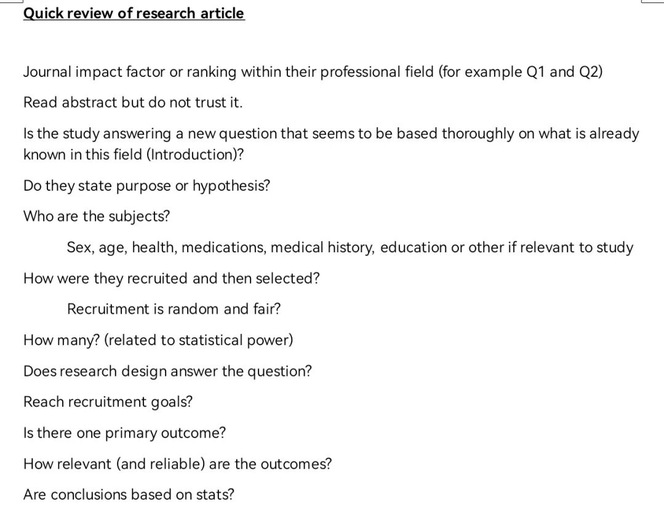Click the line beginning "Is the study answering"
The width and height of the screenshot is (664, 507).
tap(330, 133)
